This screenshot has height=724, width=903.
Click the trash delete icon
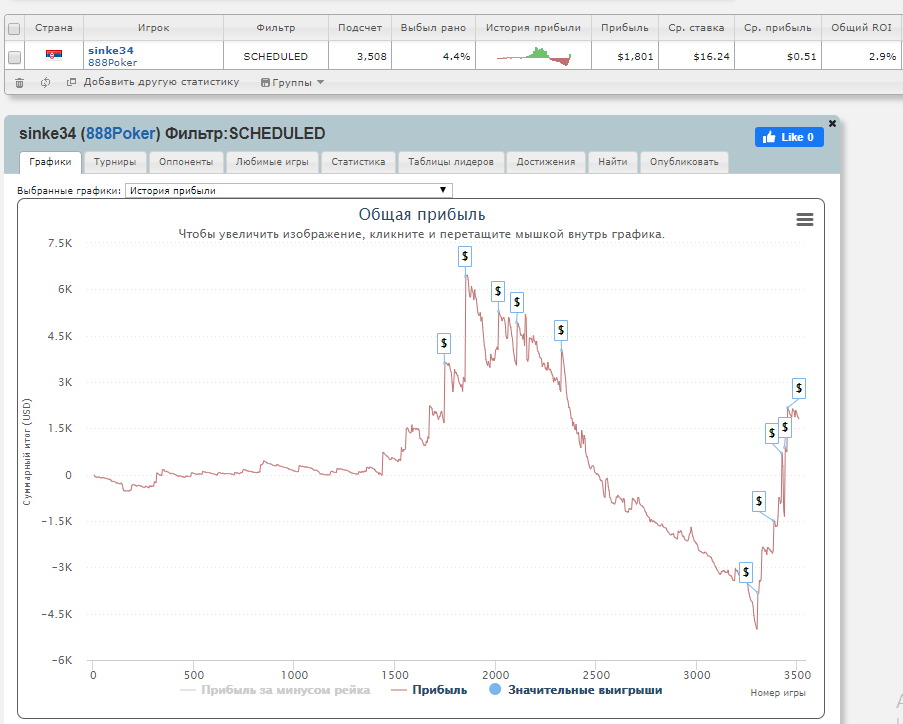click(19, 82)
